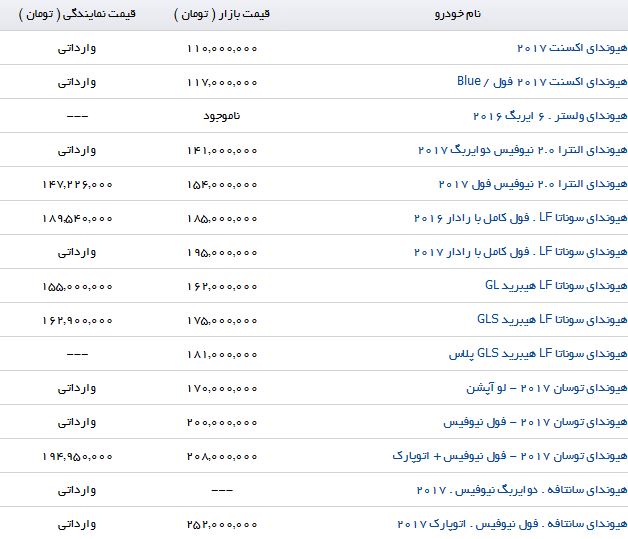Click the قیمت بازار (تومان) column header
The height and width of the screenshot is (539, 628).
point(221,14)
